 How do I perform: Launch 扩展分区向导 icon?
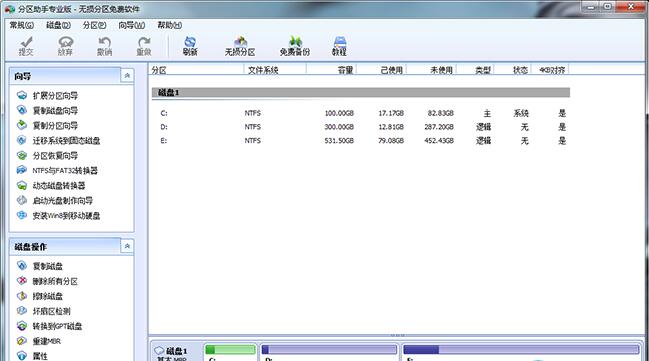tap(22, 96)
